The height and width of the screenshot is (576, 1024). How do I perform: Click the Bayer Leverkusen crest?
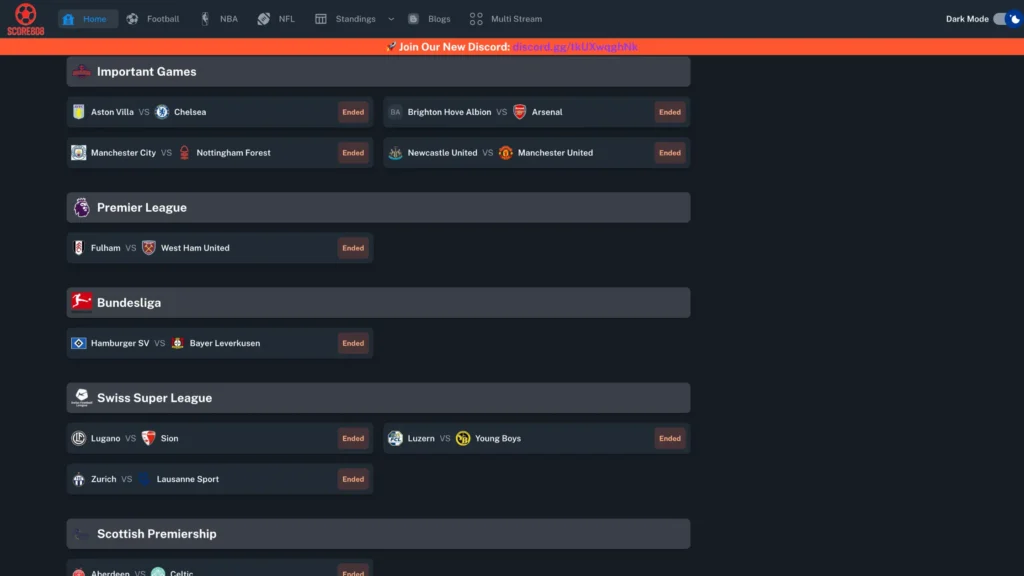(178, 343)
